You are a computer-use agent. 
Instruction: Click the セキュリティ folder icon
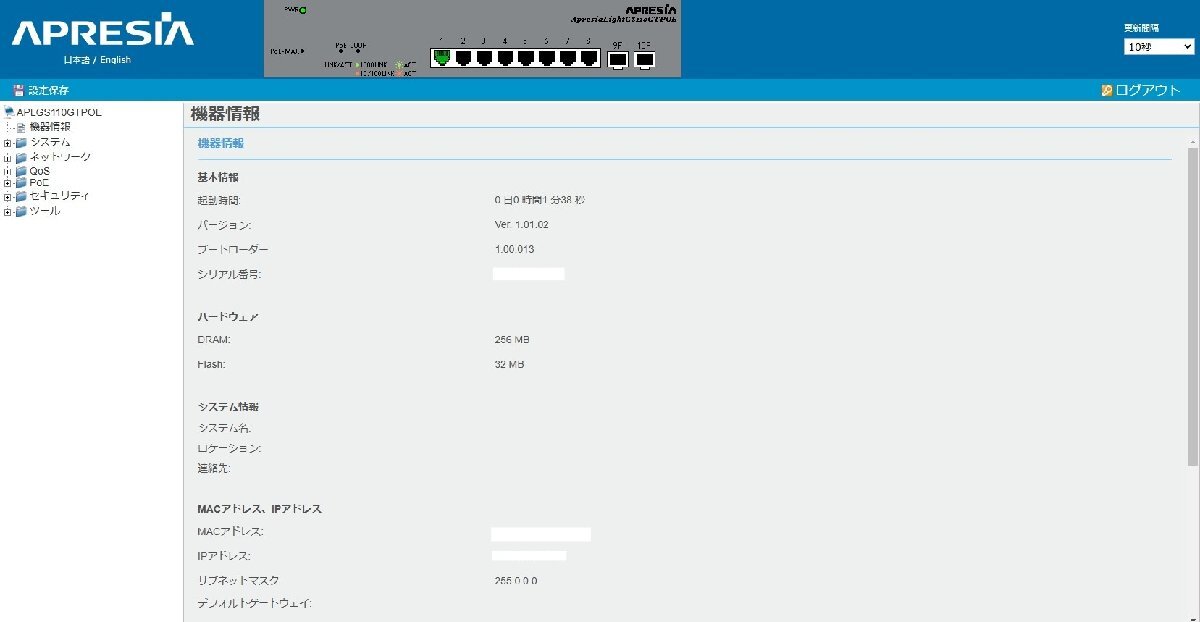[21, 196]
